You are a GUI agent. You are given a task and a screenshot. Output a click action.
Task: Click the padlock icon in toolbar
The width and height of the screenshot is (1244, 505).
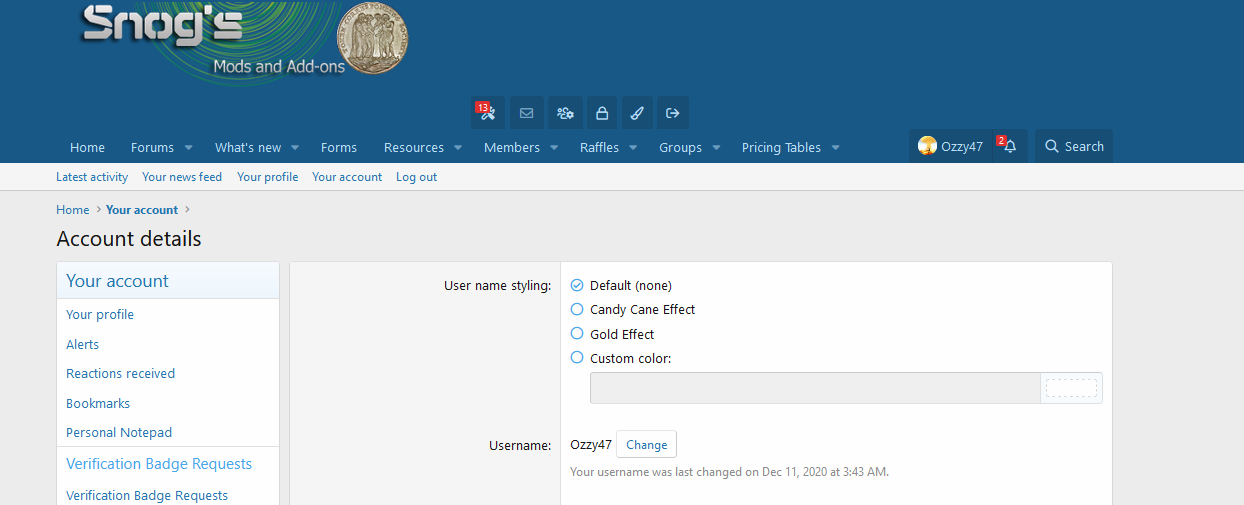point(602,113)
